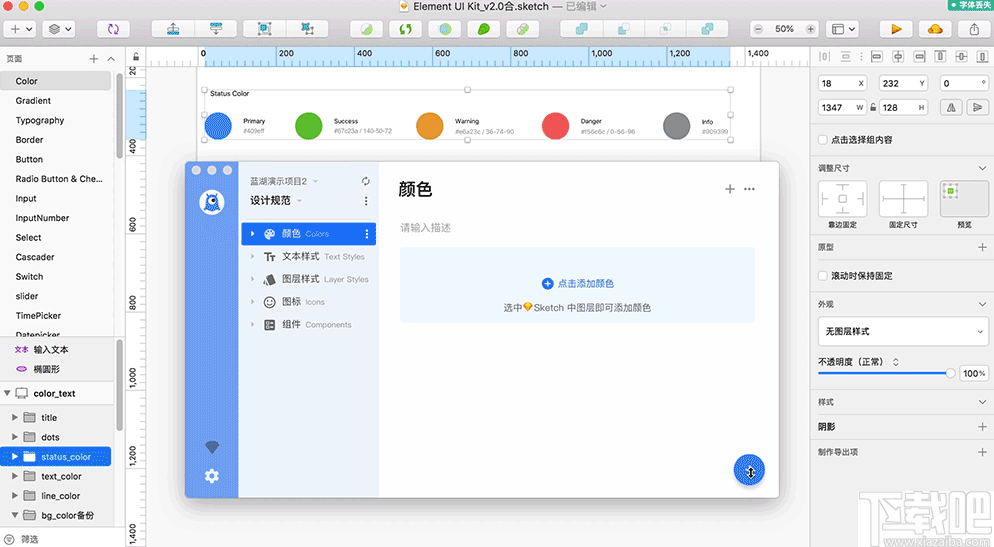
Task: Select the 图标 Icons item
Action: [x=309, y=302]
